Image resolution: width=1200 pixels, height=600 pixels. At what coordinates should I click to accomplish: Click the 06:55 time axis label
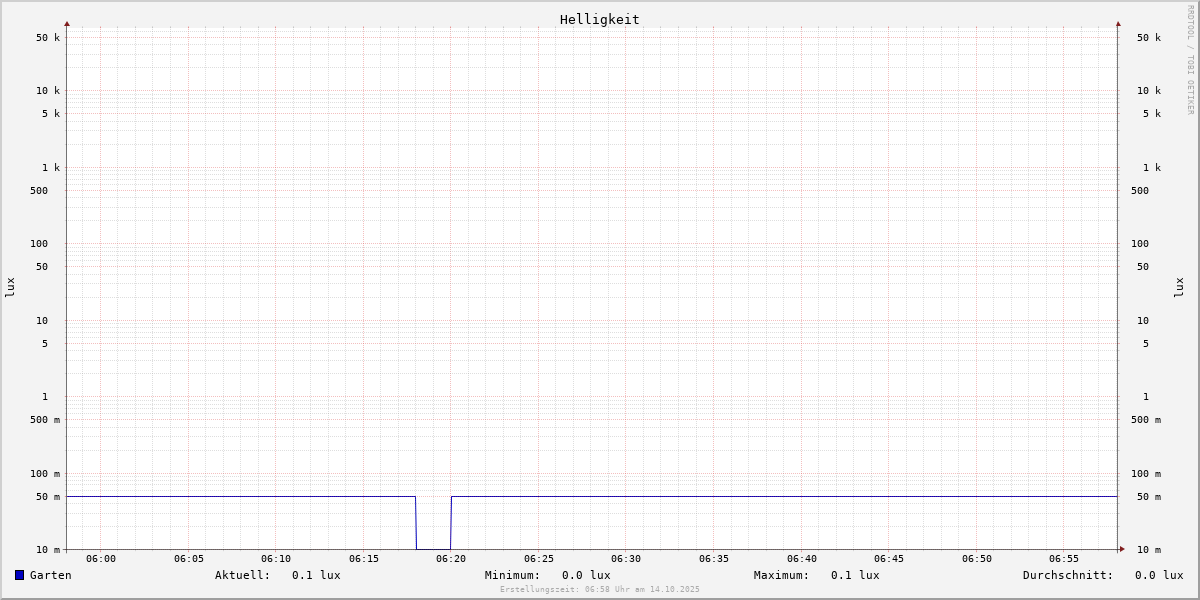(1064, 559)
